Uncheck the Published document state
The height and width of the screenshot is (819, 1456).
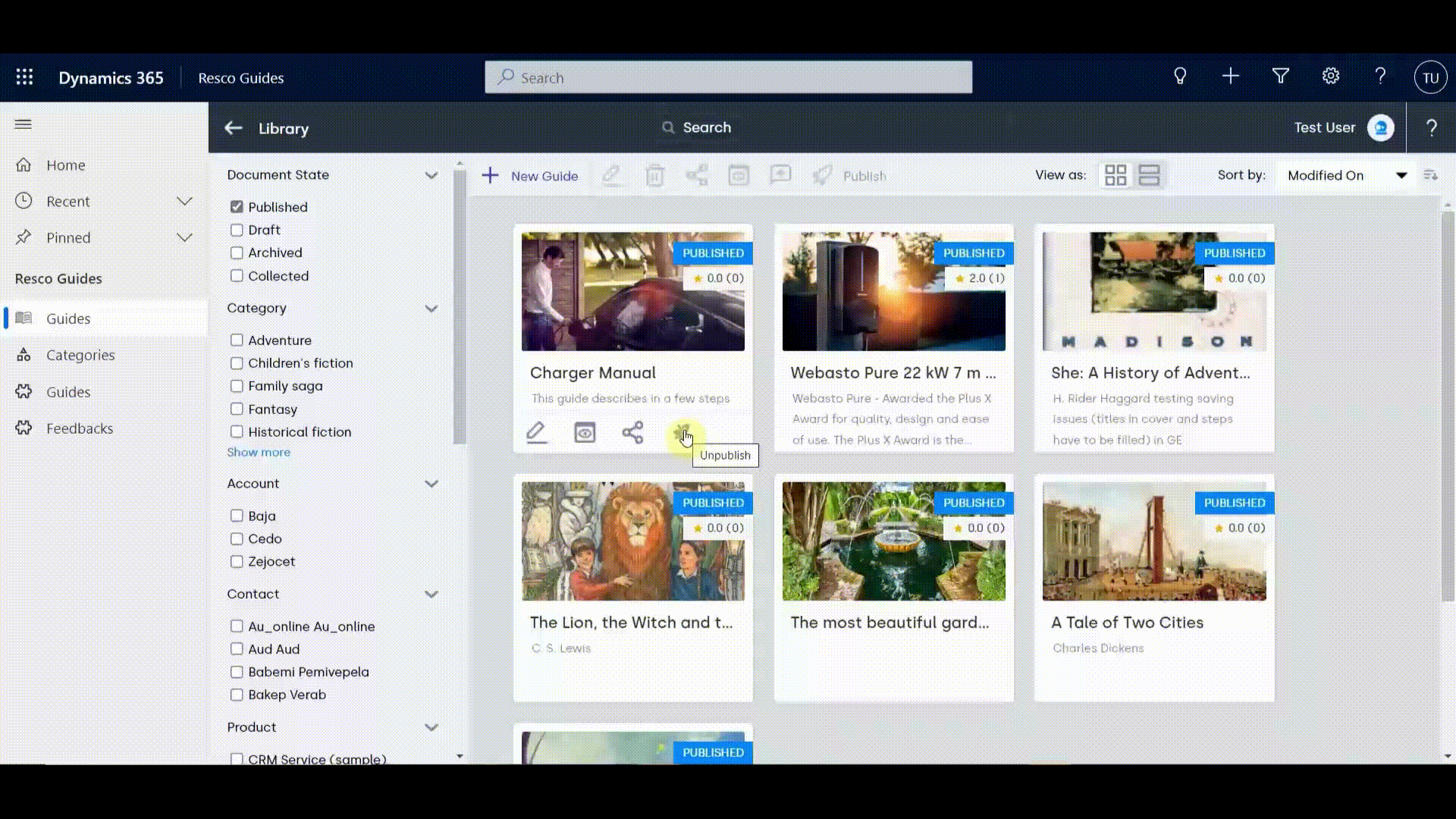(237, 207)
